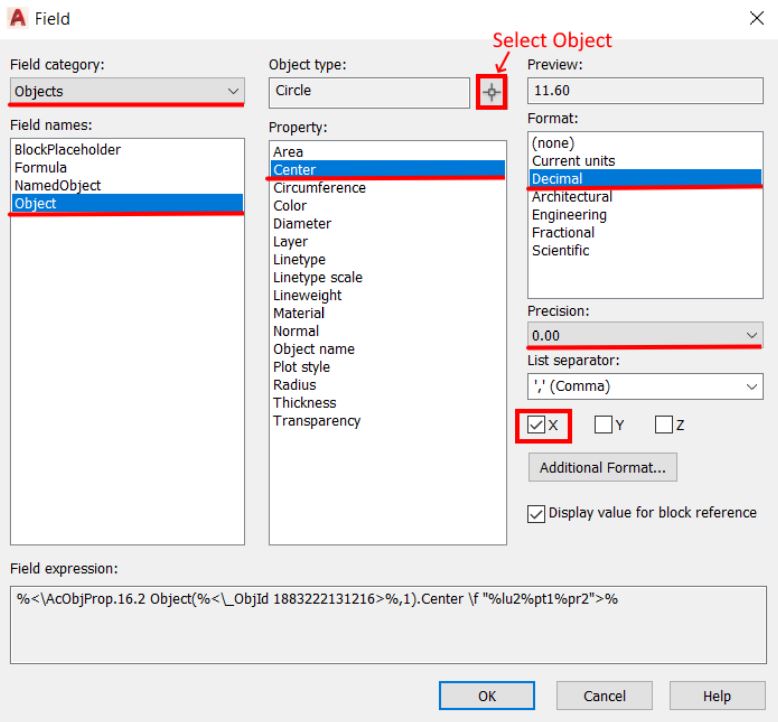This screenshot has height=722, width=778.
Task: Click the Preview field showing 11.60
Action: click(x=645, y=90)
